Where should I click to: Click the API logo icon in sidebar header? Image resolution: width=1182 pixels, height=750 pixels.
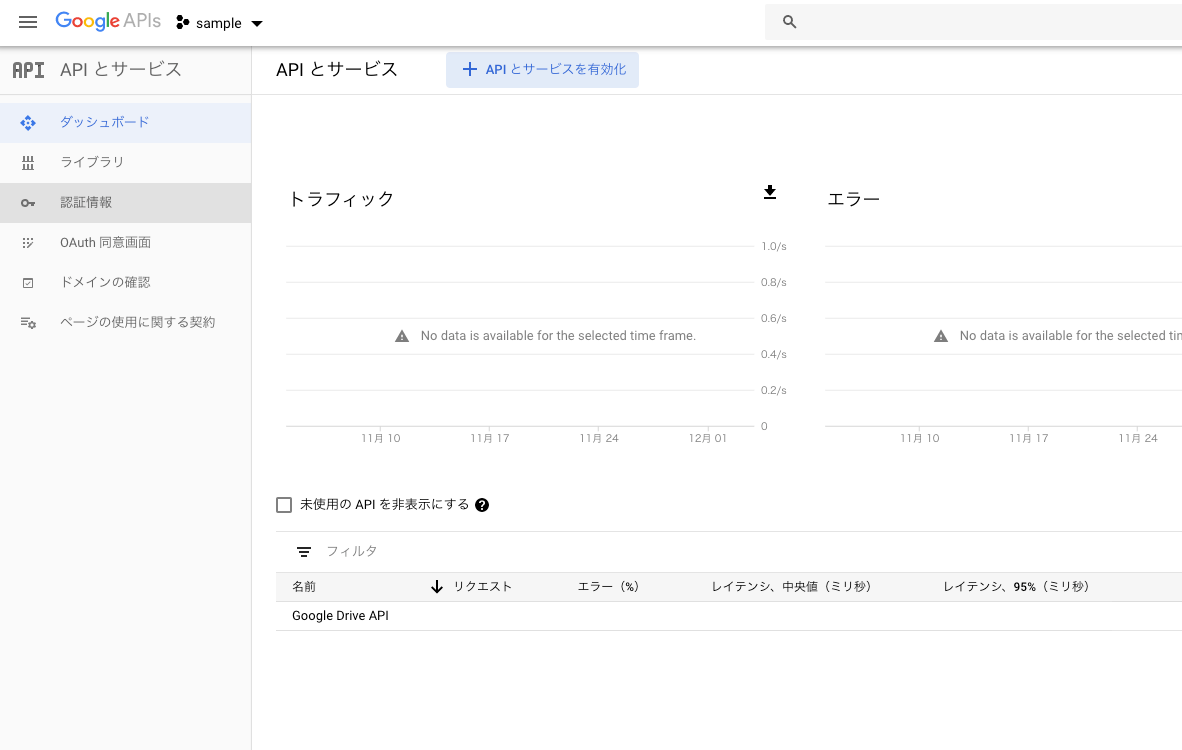tap(29, 70)
